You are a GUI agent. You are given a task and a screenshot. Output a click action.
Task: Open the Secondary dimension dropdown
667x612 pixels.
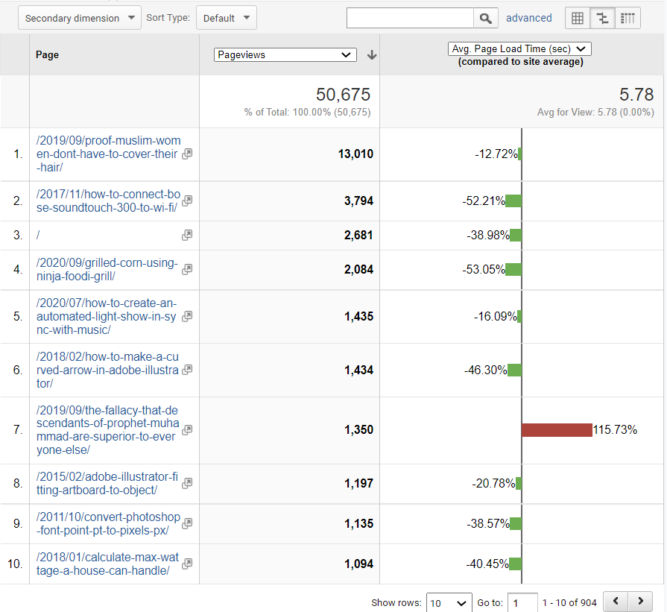(80, 18)
